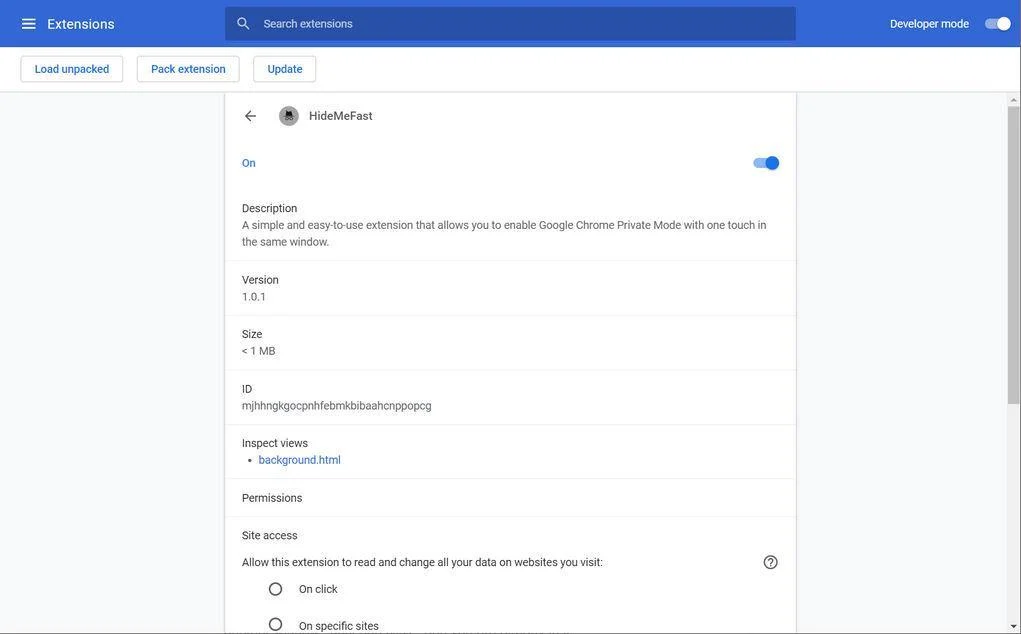Click the Permissions heading
1021x634 pixels.
pyautogui.click(x=272, y=498)
